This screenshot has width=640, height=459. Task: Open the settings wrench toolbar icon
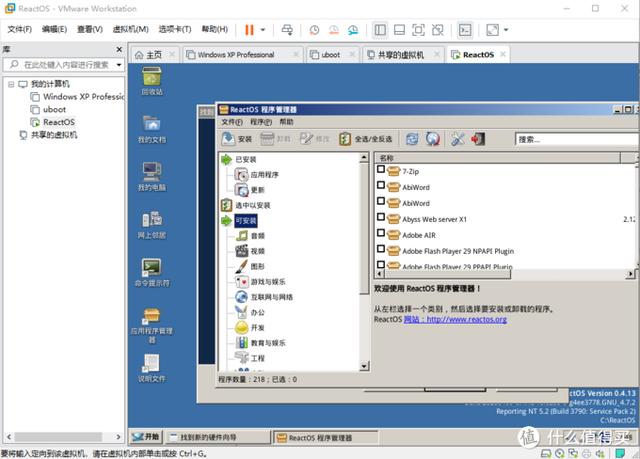pyautogui.click(x=458, y=139)
